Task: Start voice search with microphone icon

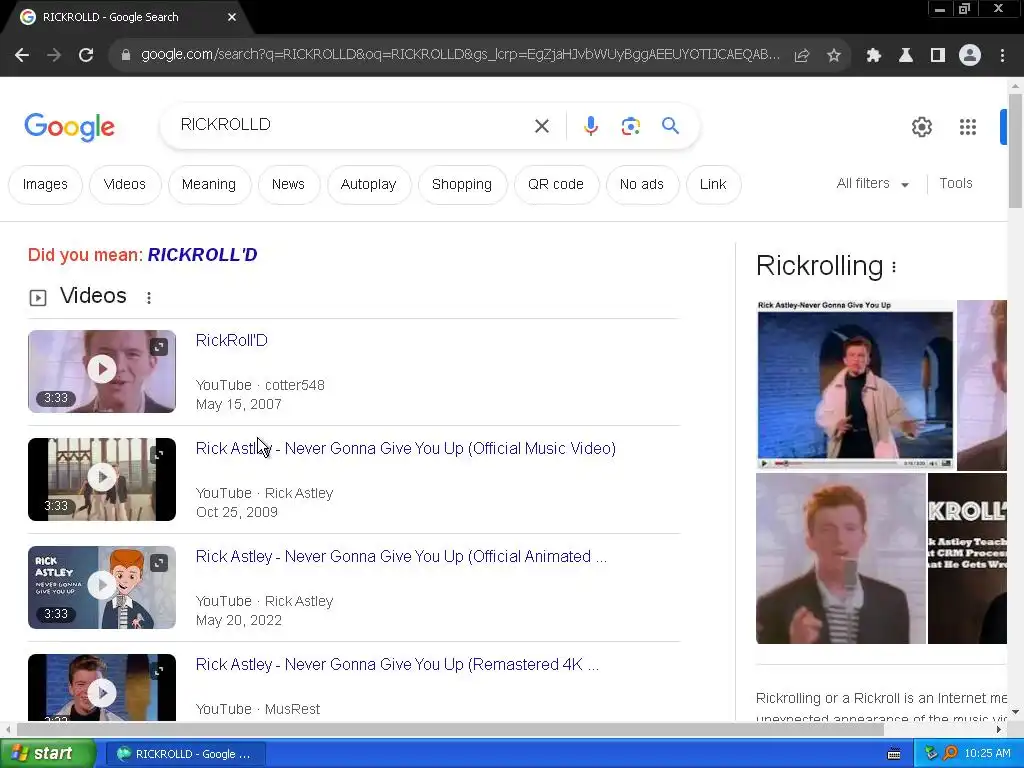Action: (590, 126)
